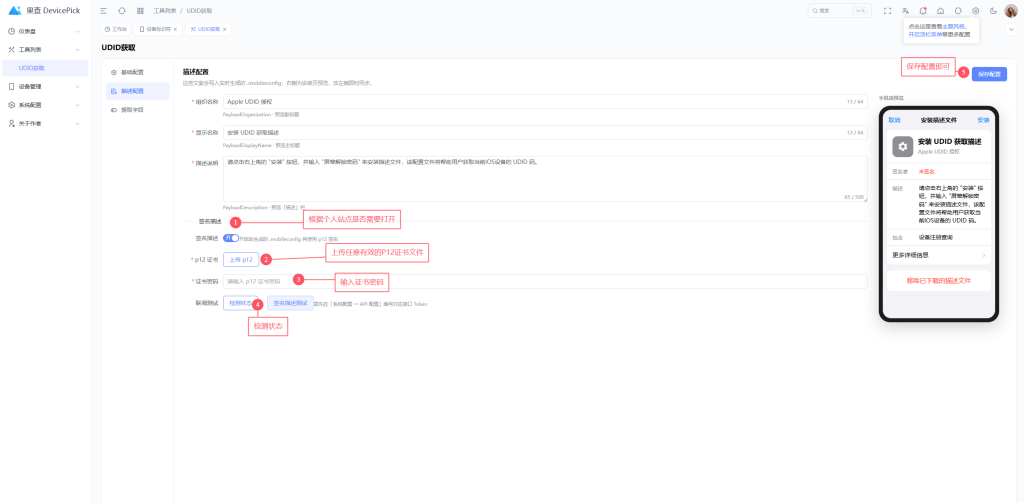
Task: Click the 上传 p12 button
Action: tap(240, 259)
